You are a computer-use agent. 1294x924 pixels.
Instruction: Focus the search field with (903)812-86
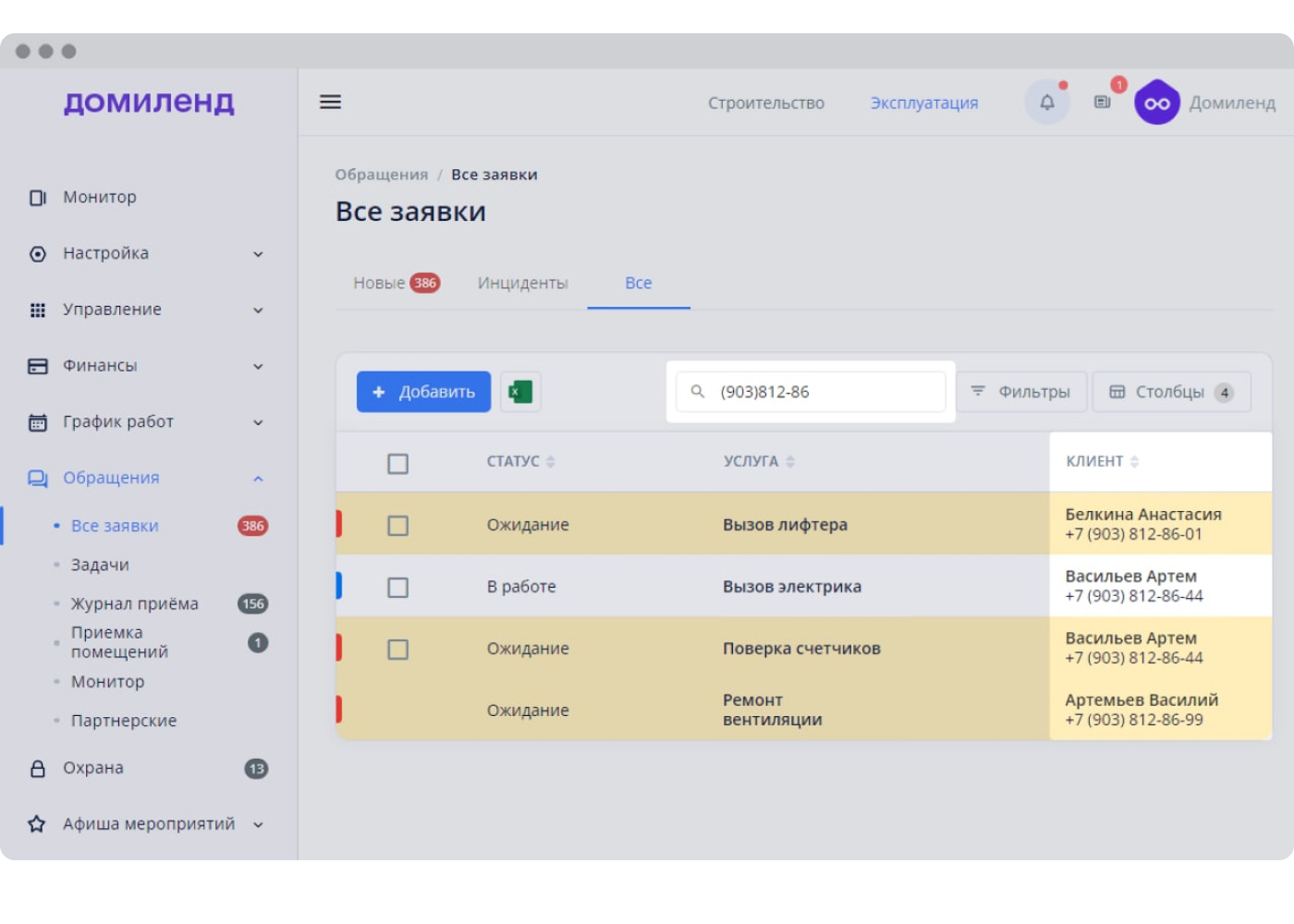point(811,392)
